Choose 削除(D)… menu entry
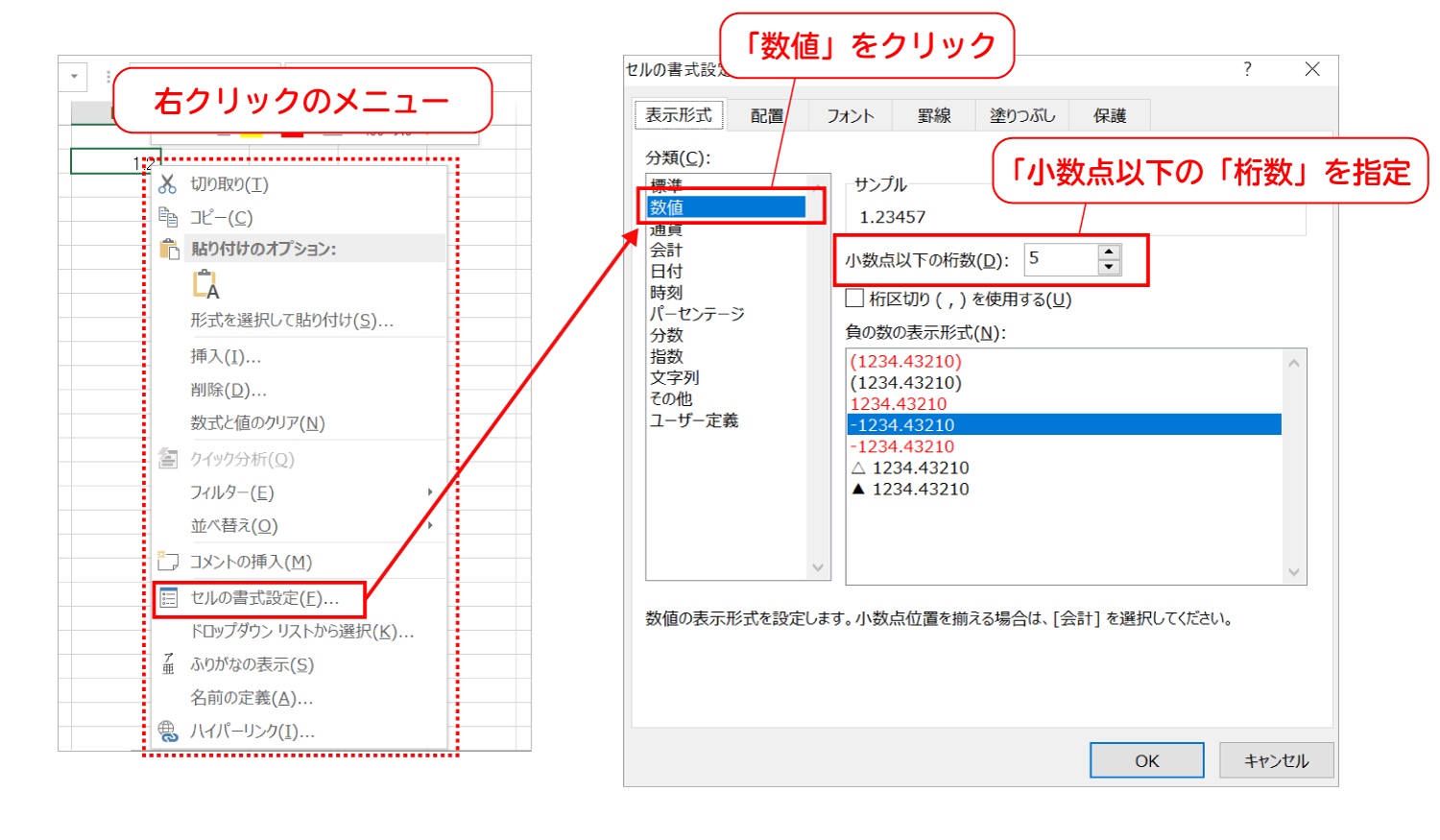This screenshot has height=840, width=1440. [x=228, y=390]
